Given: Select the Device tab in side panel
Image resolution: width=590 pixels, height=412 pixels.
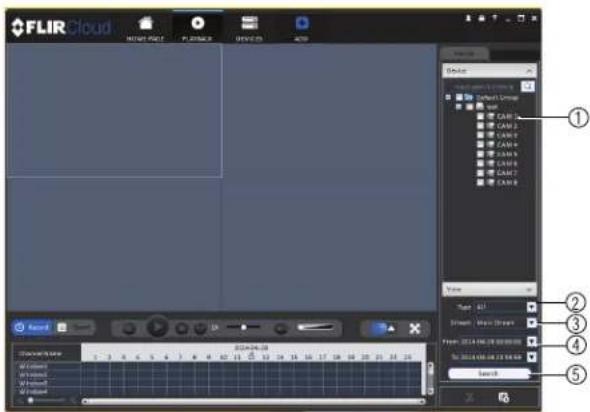Looking at the screenshot, I should [x=464, y=54].
